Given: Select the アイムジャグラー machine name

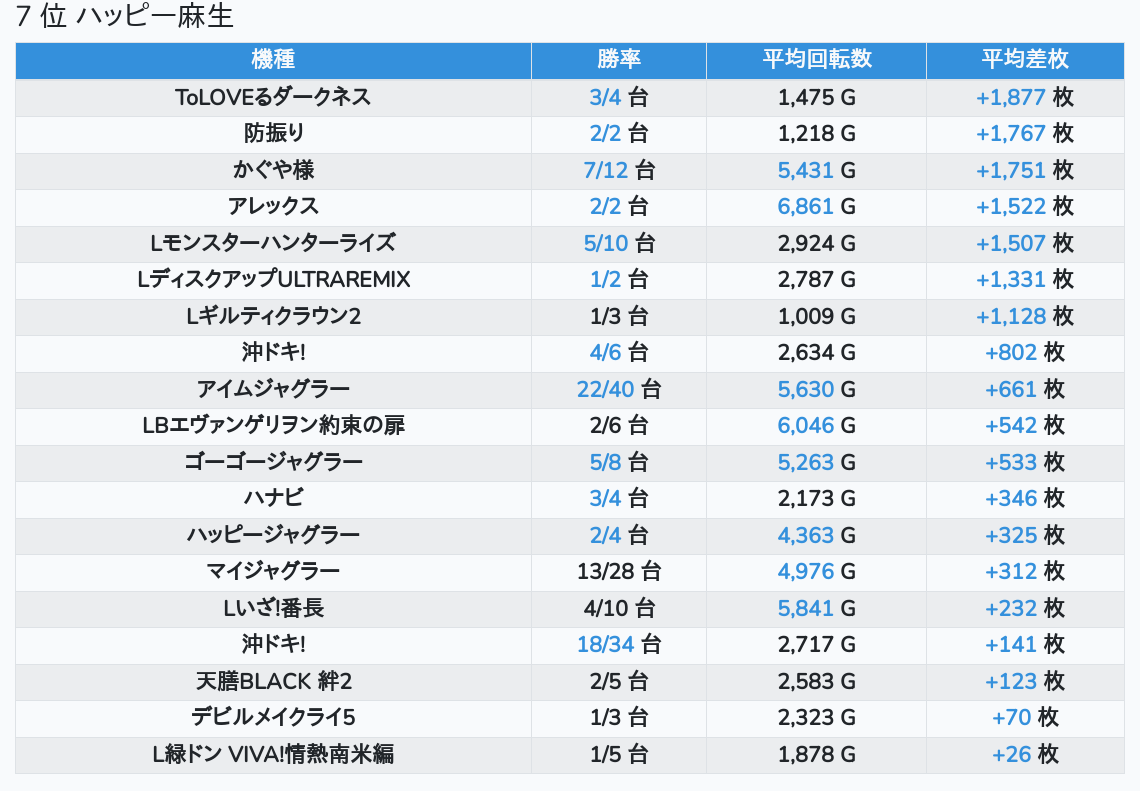Looking at the screenshot, I should pyautogui.click(x=273, y=390).
